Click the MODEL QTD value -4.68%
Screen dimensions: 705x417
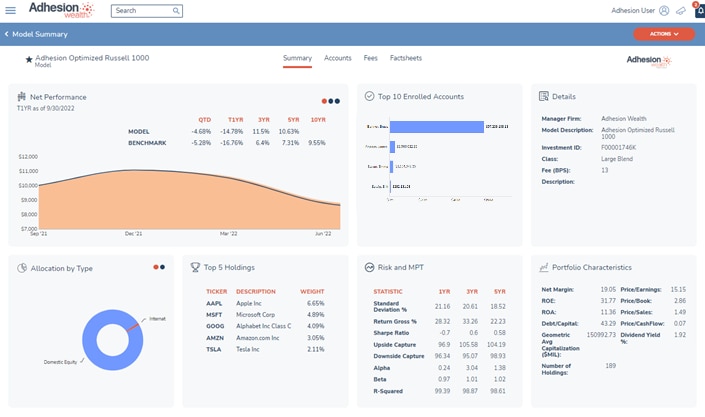coord(201,131)
